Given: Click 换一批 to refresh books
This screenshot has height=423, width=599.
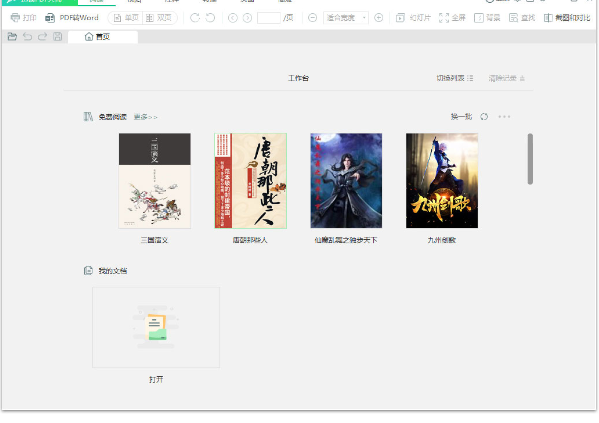Looking at the screenshot, I should click(461, 117).
